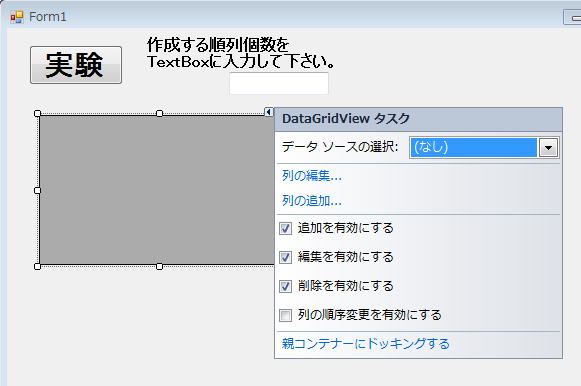This screenshot has height=386, width=581.
Task: Click the Form1 window icon
Action: (x=17, y=17)
